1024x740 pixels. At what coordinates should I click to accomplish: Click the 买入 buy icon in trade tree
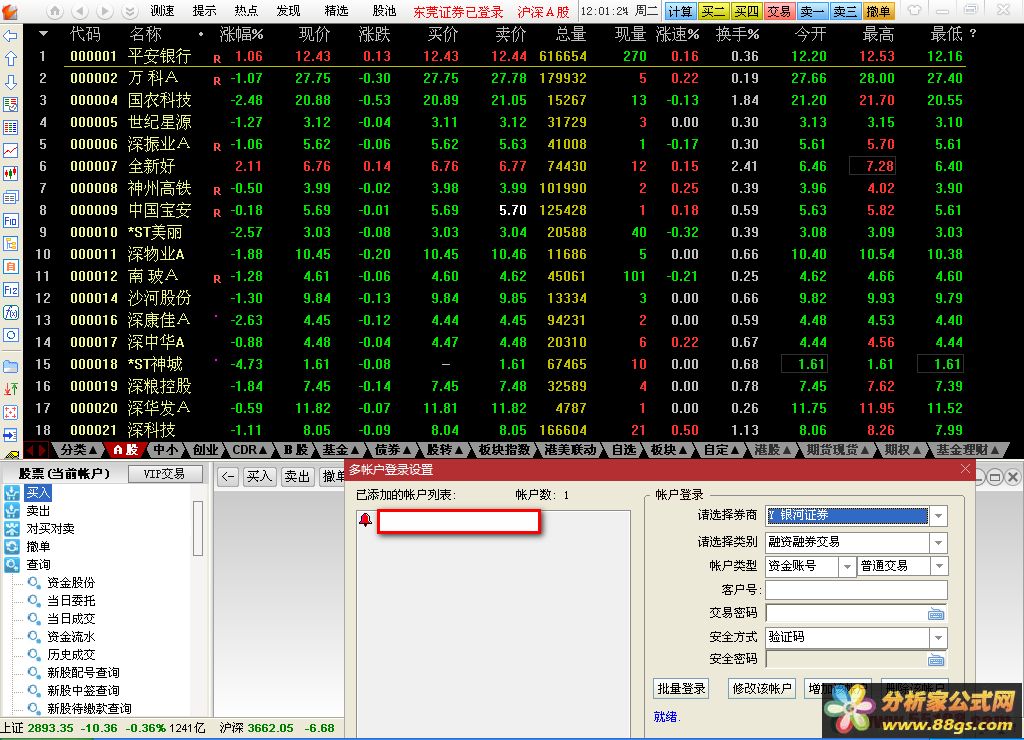pyautogui.click(x=12, y=493)
